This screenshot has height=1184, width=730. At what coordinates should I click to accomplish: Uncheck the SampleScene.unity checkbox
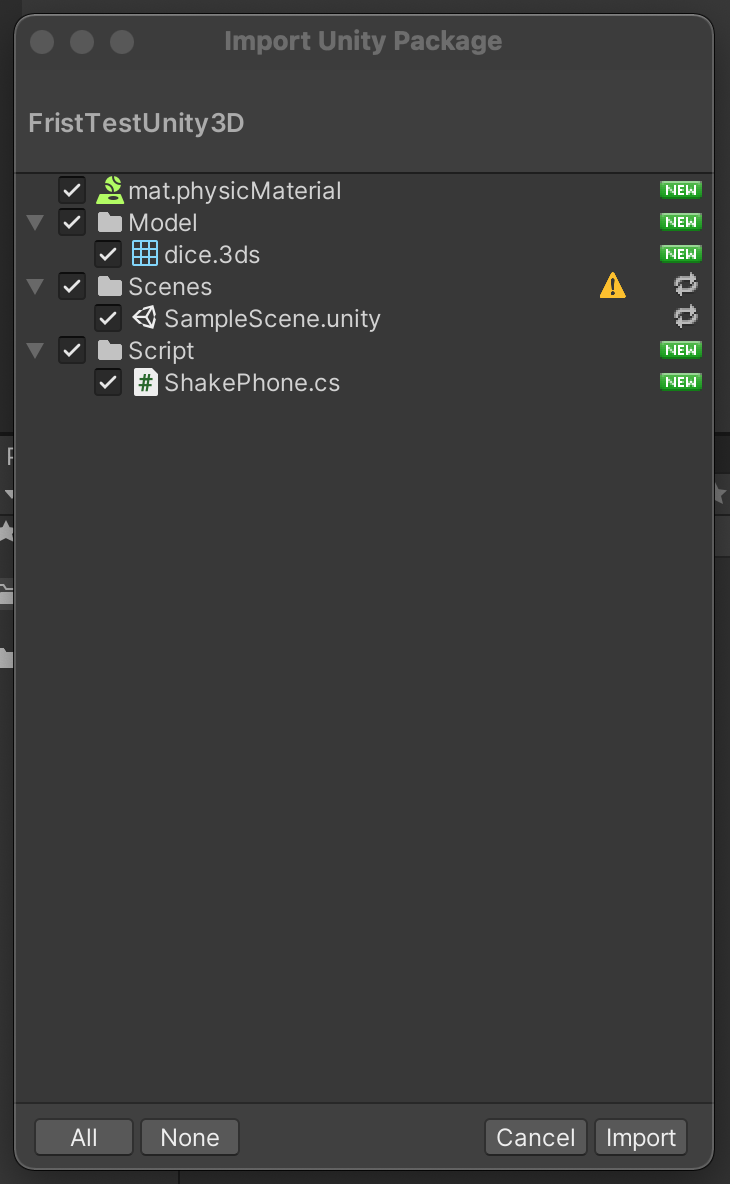[x=108, y=318]
